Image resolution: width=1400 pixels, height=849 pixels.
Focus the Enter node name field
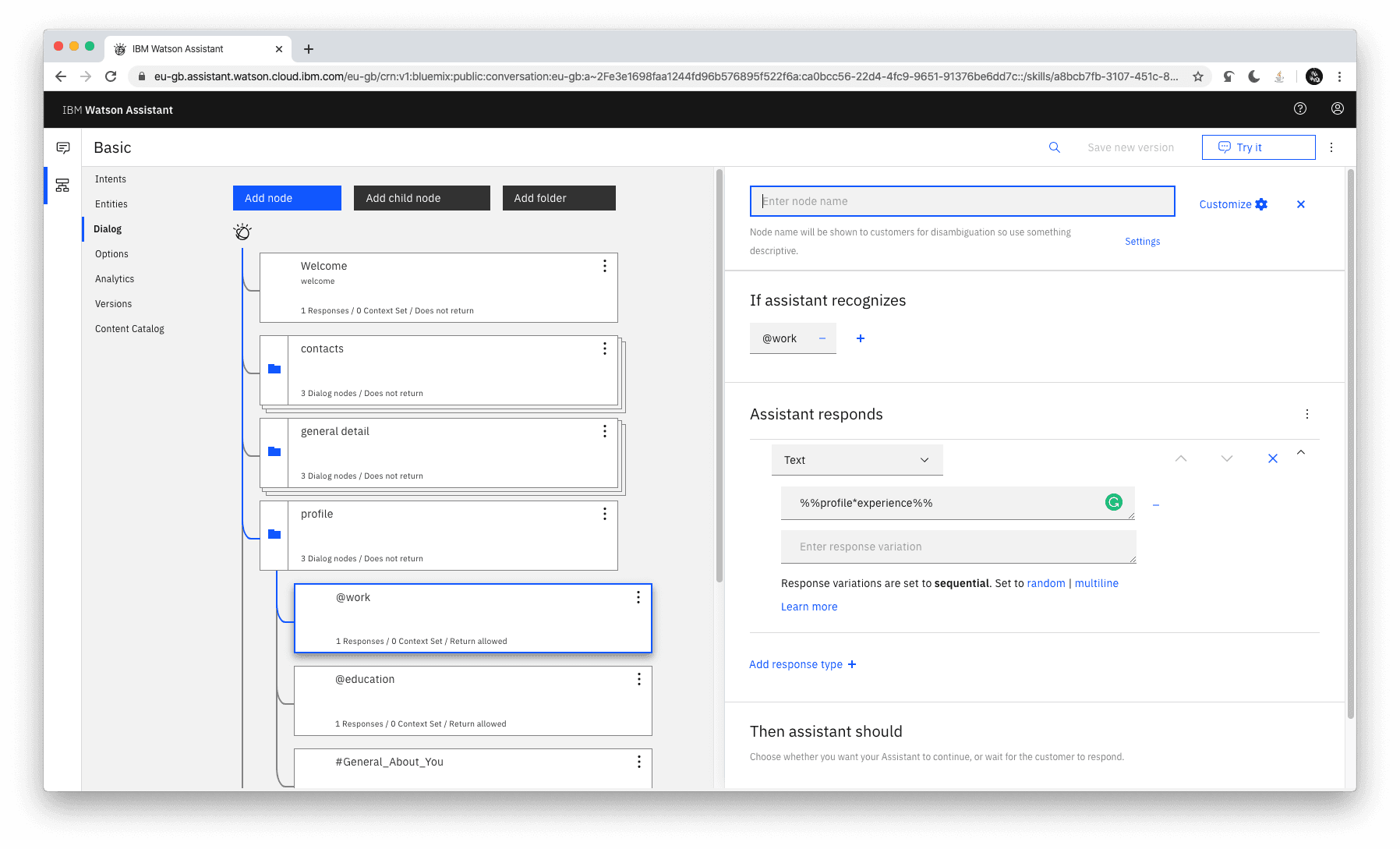[962, 201]
